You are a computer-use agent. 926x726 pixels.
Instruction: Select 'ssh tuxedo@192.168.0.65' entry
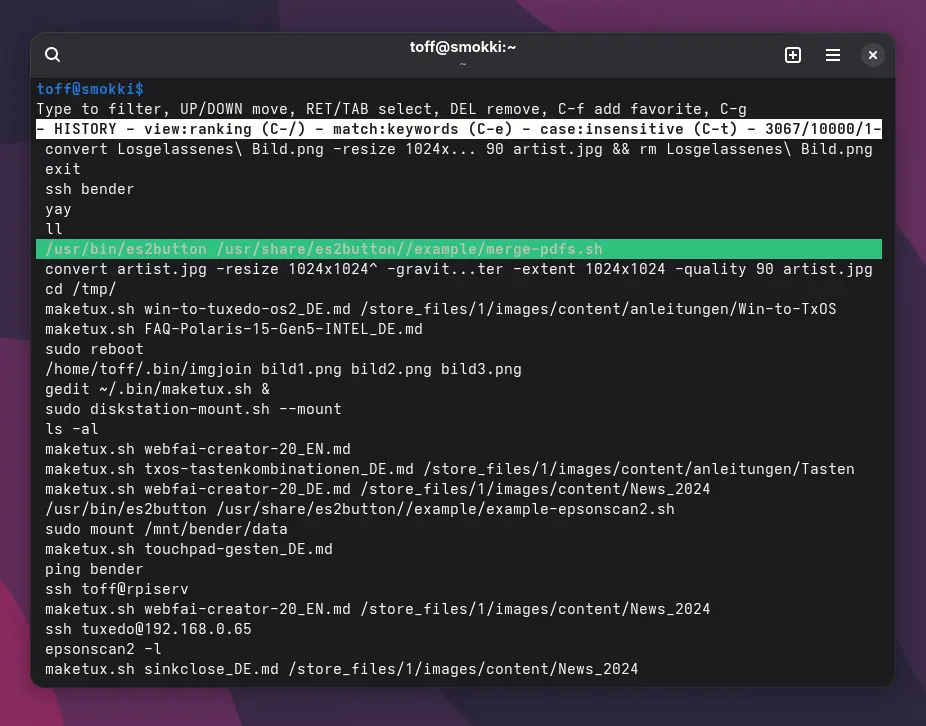pos(148,629)
